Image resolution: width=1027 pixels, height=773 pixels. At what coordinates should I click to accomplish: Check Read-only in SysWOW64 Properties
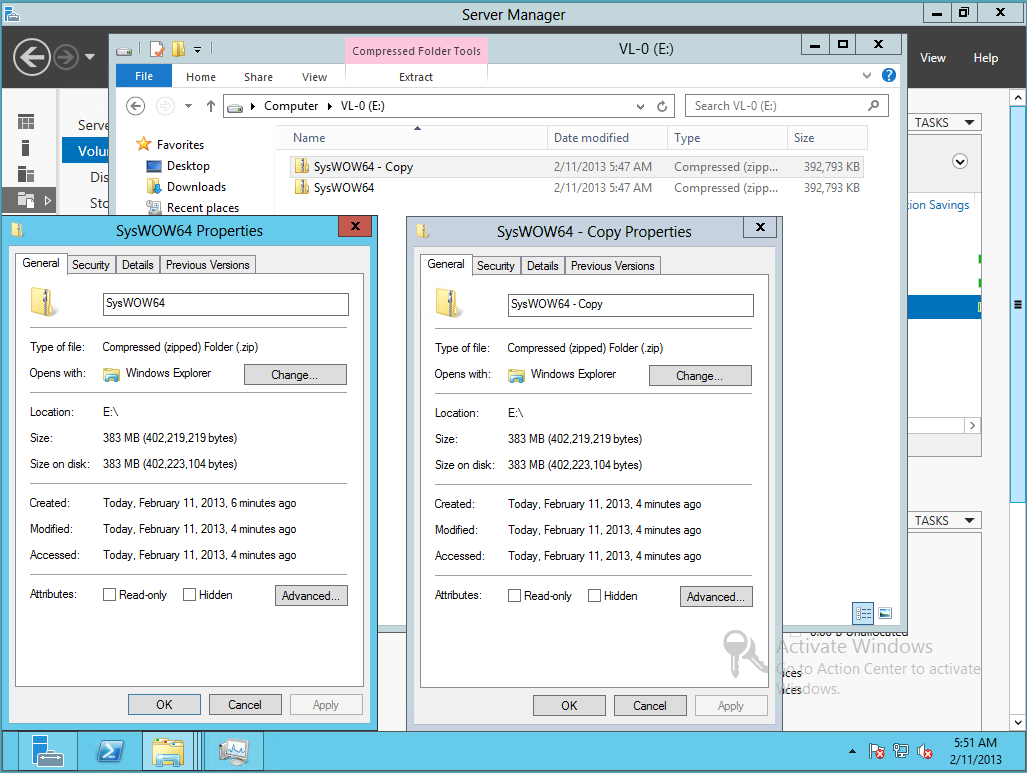point(109,594)
